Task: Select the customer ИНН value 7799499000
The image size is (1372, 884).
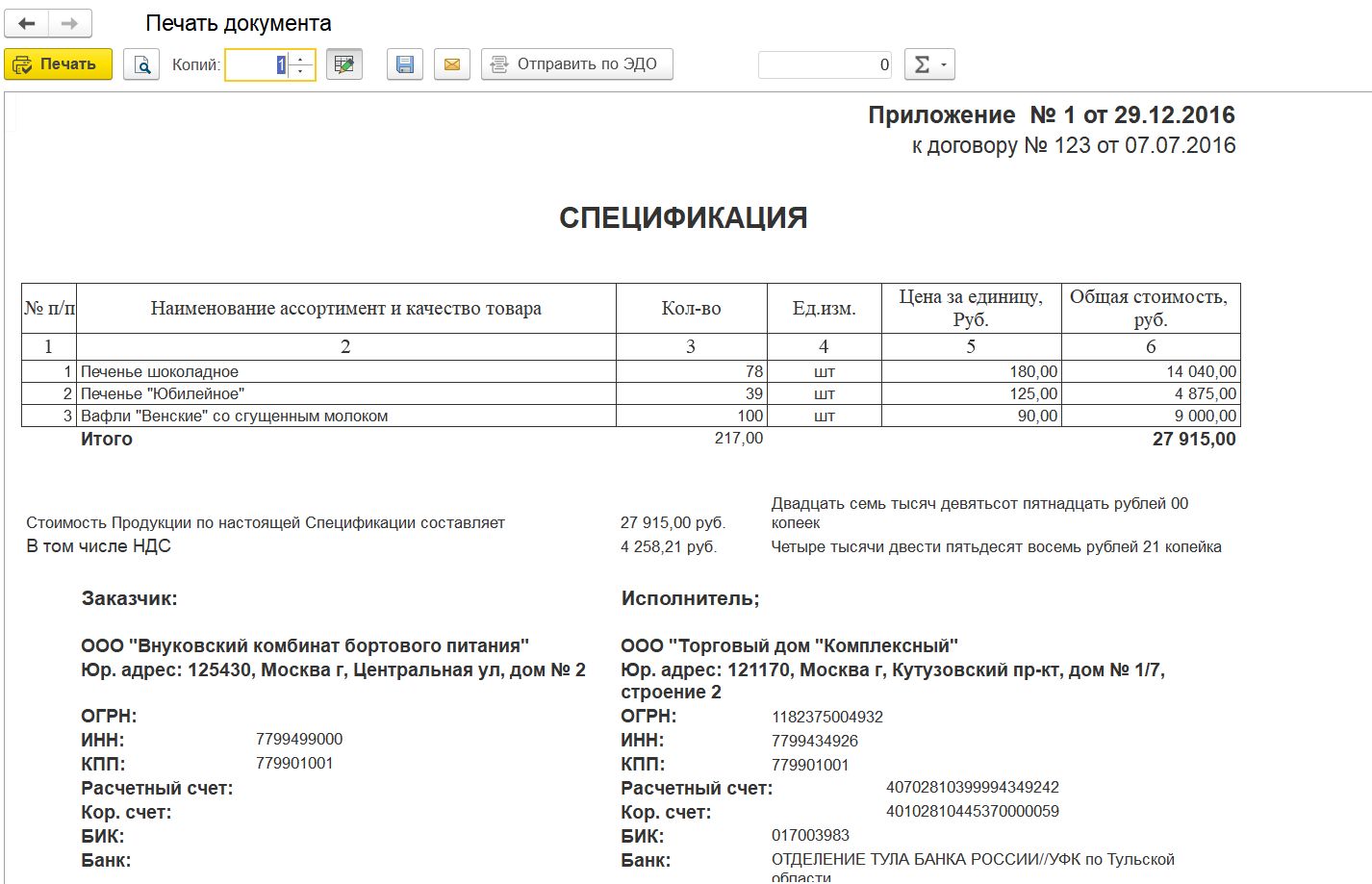Action: point(299,739)
